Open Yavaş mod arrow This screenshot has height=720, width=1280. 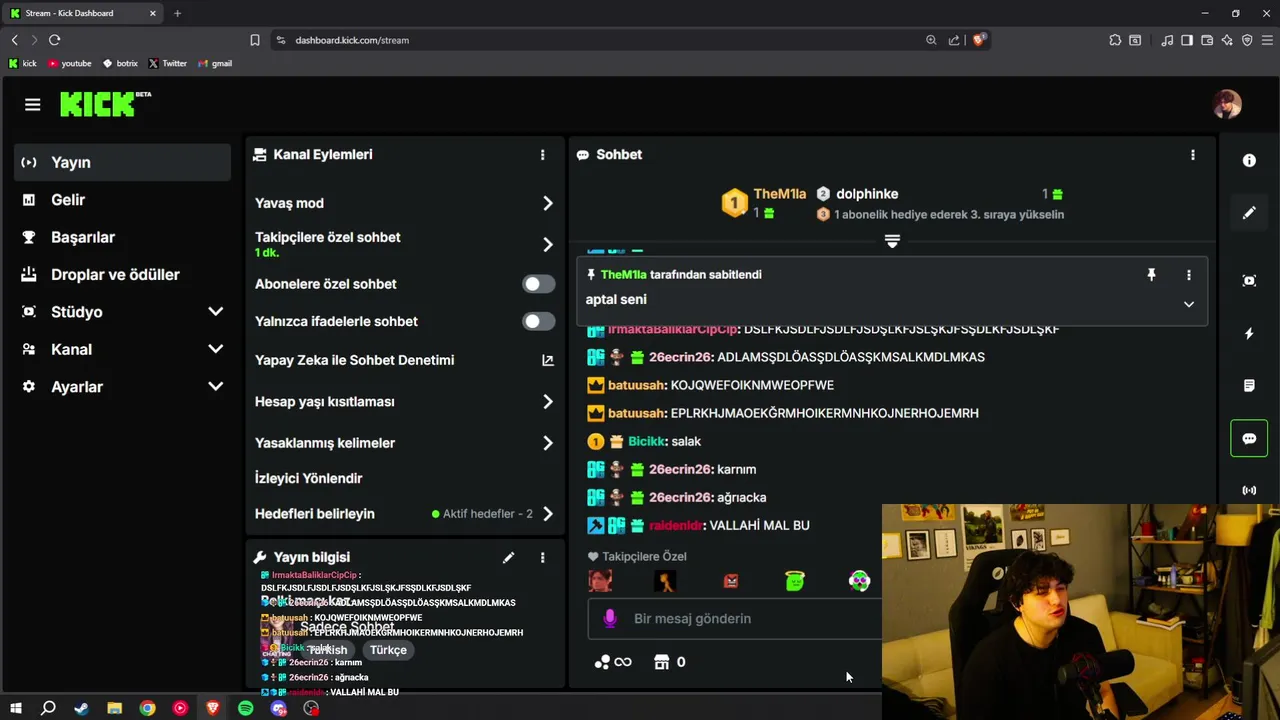point(547,203)
